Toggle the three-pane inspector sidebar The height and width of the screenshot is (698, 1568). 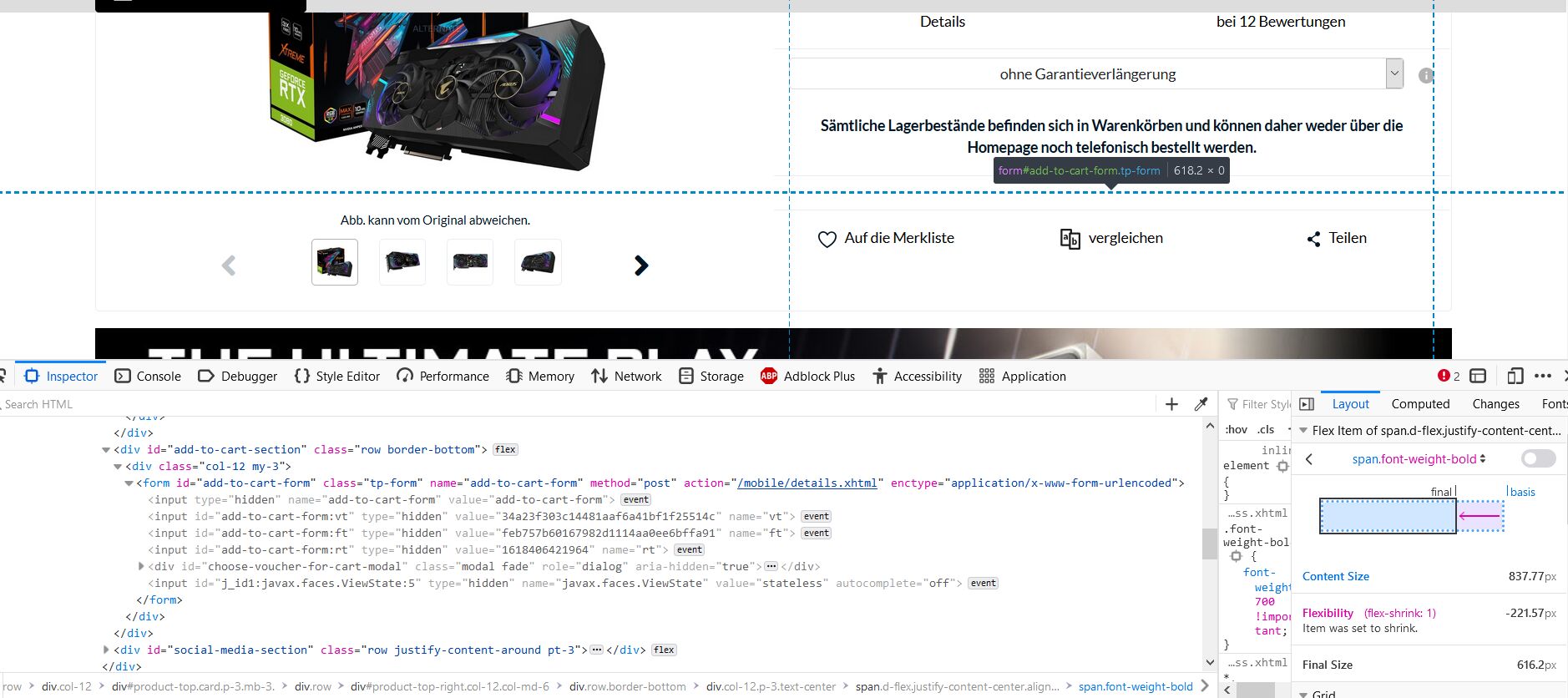(1308, 404)
